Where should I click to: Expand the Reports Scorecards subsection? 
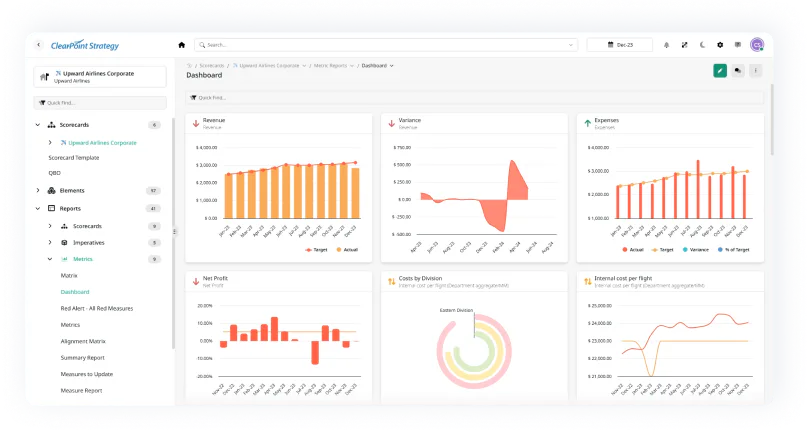[x=50, y=226]
